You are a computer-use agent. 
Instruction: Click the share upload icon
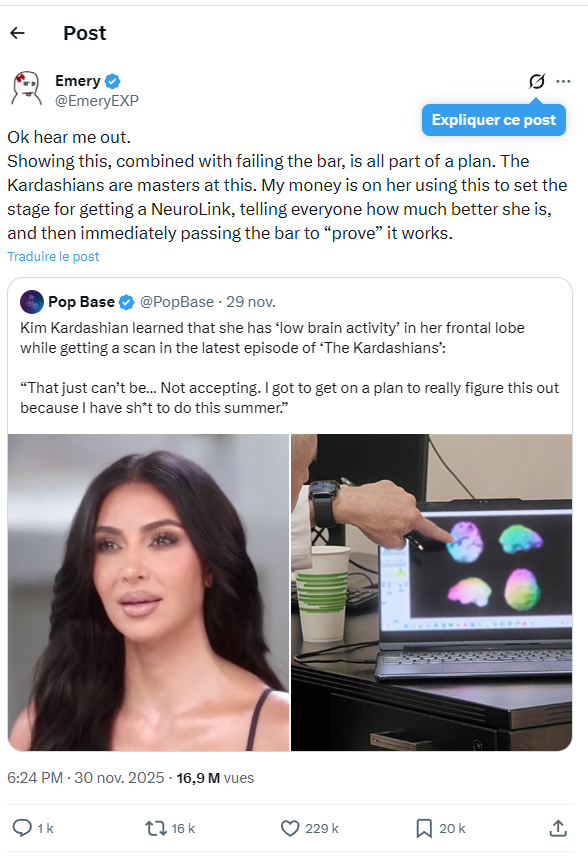point(558,828)
